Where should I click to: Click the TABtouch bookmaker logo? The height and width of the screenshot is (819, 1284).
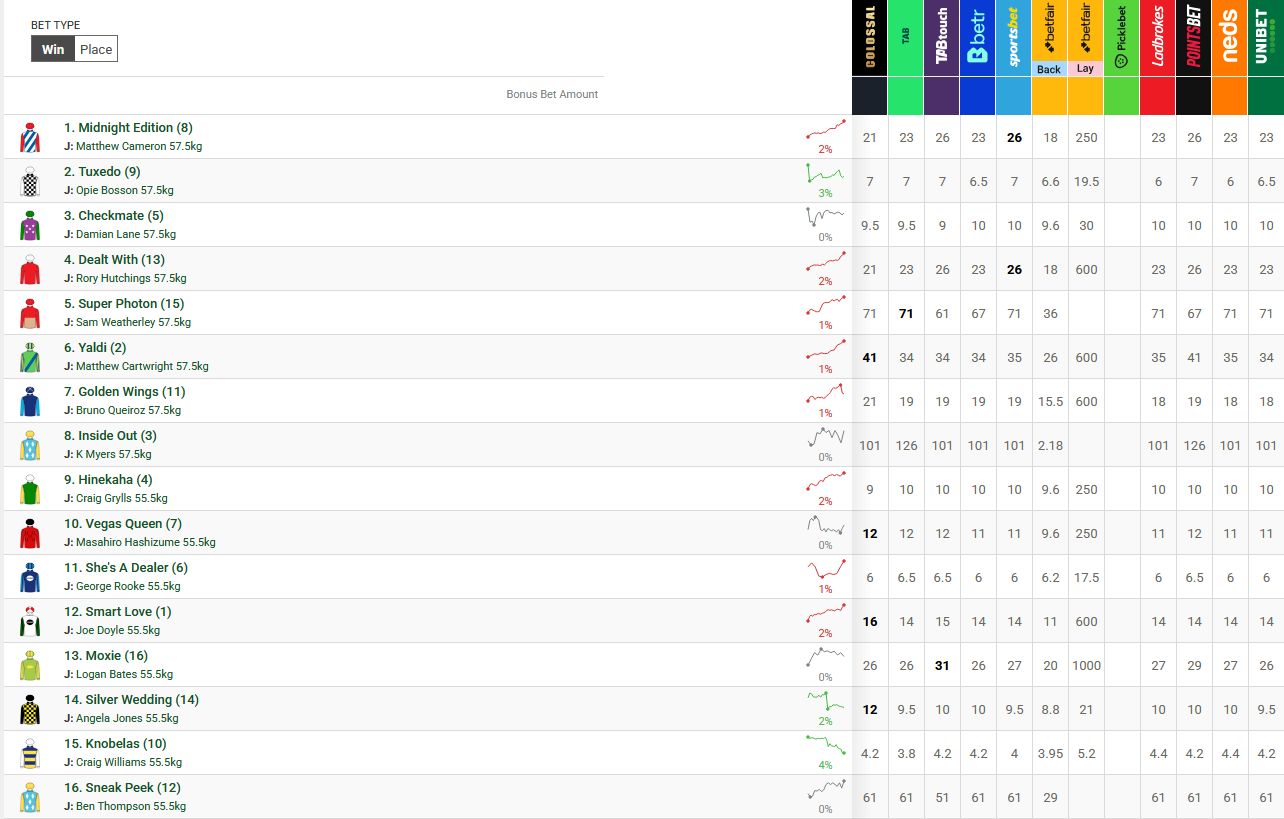(941, 38)
